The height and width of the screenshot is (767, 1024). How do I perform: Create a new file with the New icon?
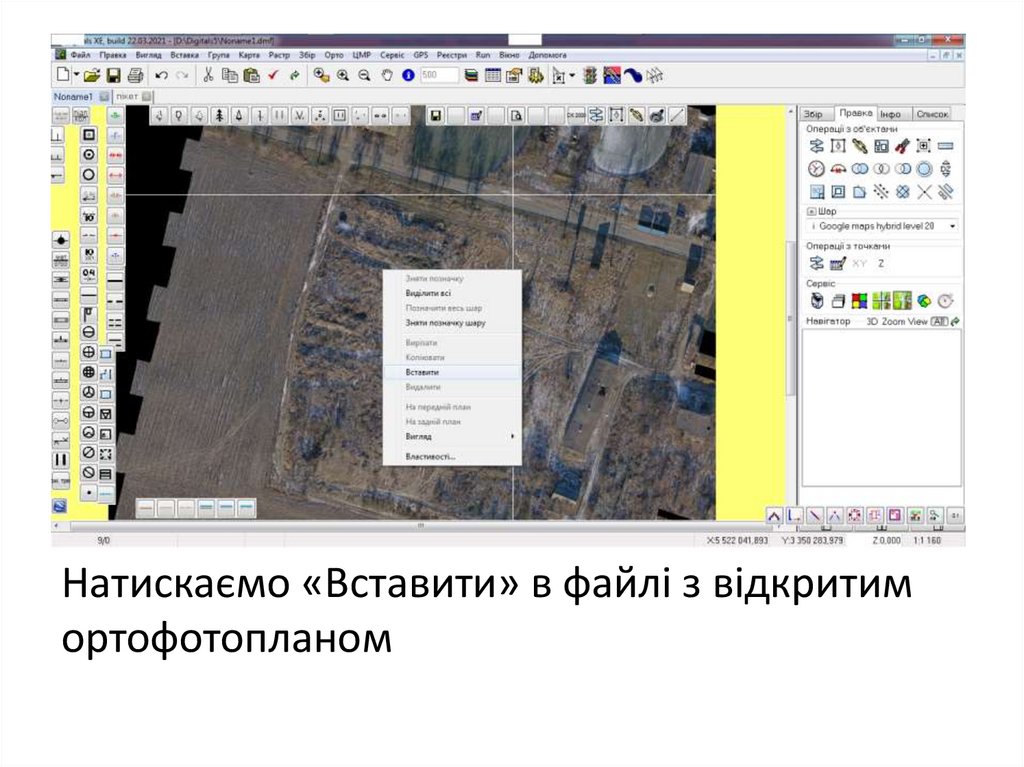(x=63, y=75)
